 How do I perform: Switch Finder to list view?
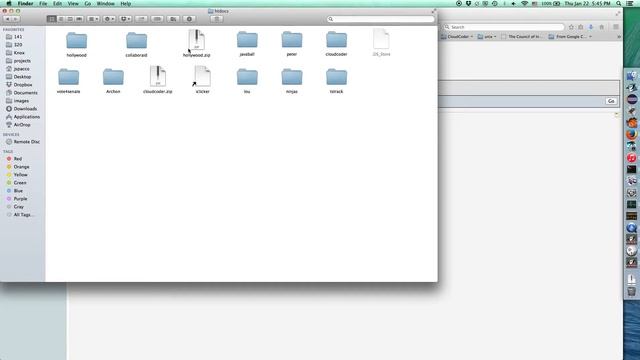(61, 19)
